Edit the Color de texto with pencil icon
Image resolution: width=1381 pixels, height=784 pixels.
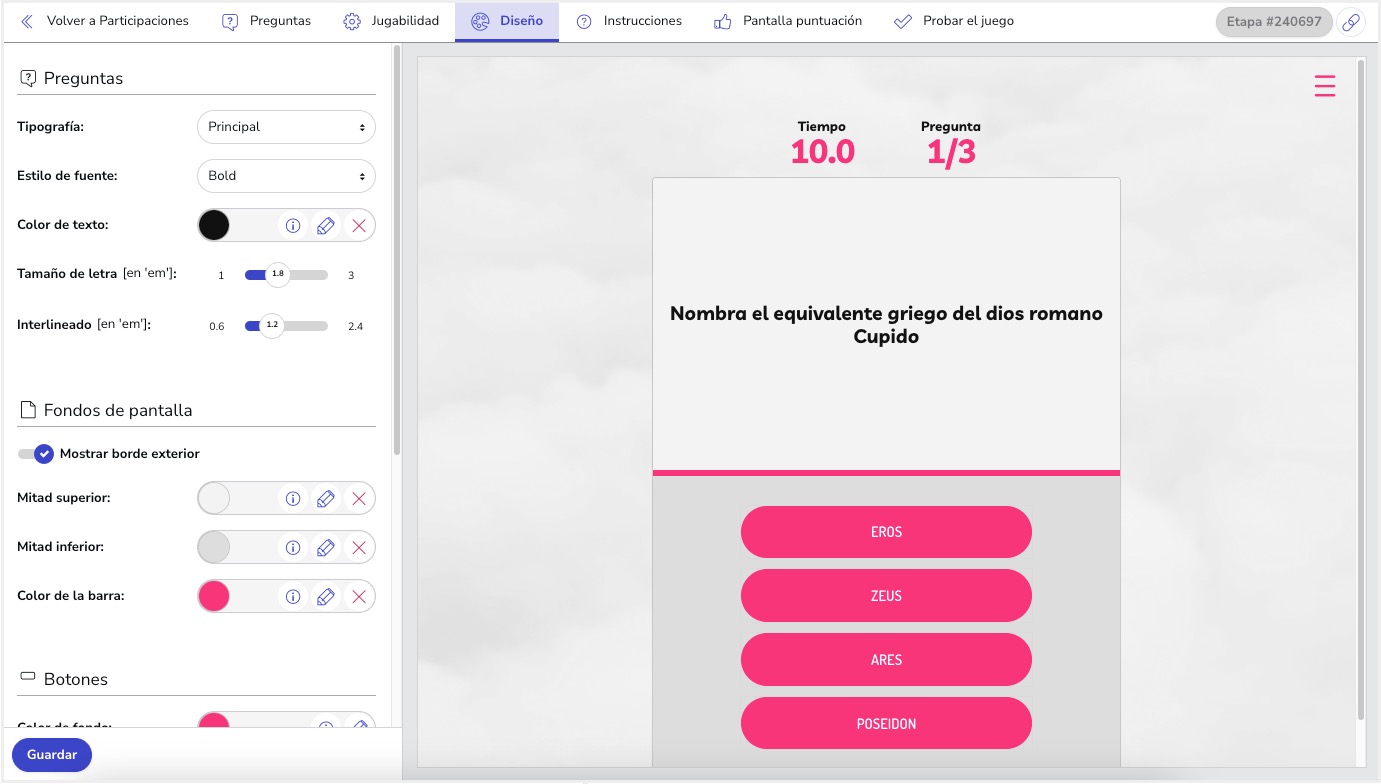pyautogui.click(x=325, y=226)
